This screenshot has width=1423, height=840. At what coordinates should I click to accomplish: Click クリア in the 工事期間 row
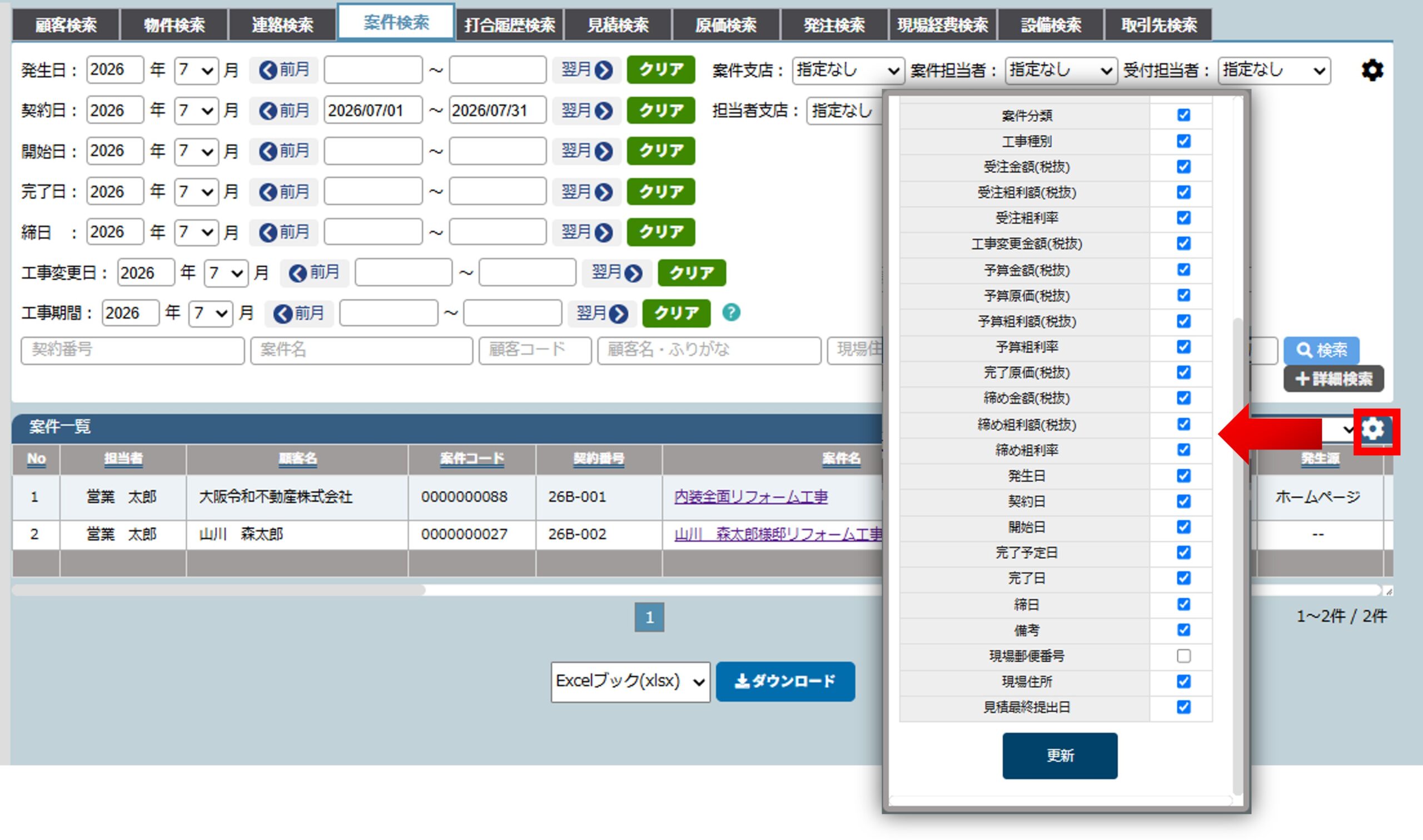[676, 313]
